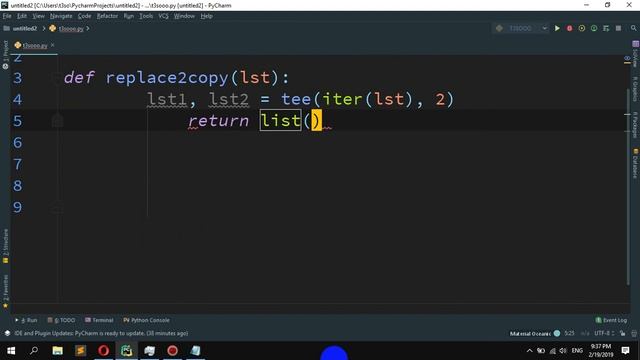The height and width of the screenshot is (360, 640).
Task: Open the Tools menu
Action: [x=146, y=16]
